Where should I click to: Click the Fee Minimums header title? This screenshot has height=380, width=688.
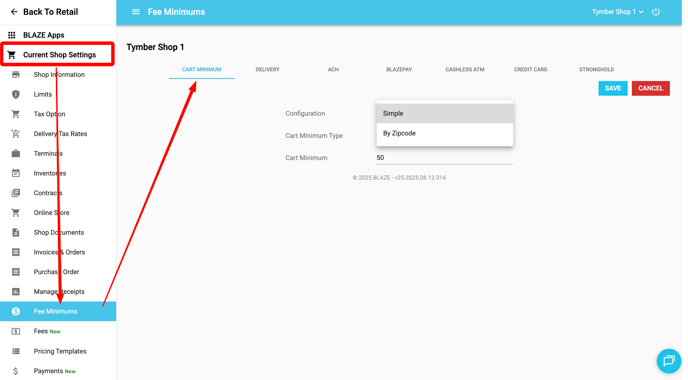pyautogui.click(x=176, y=12)
